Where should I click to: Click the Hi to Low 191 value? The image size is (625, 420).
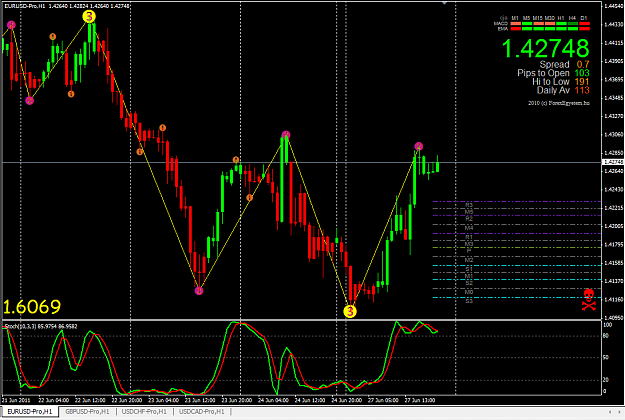(582, 82)
